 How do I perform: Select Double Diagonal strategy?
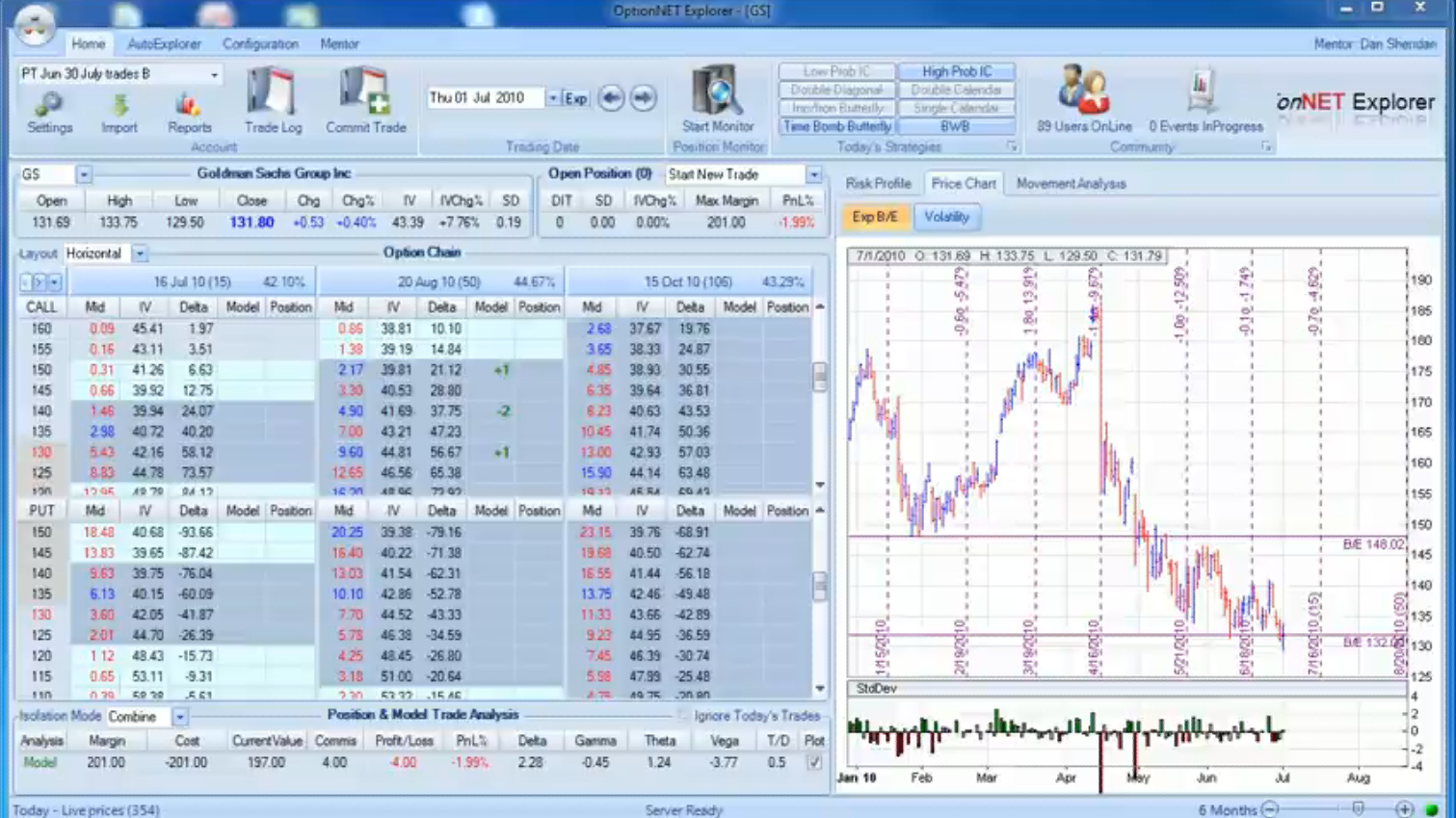point(835,90)
